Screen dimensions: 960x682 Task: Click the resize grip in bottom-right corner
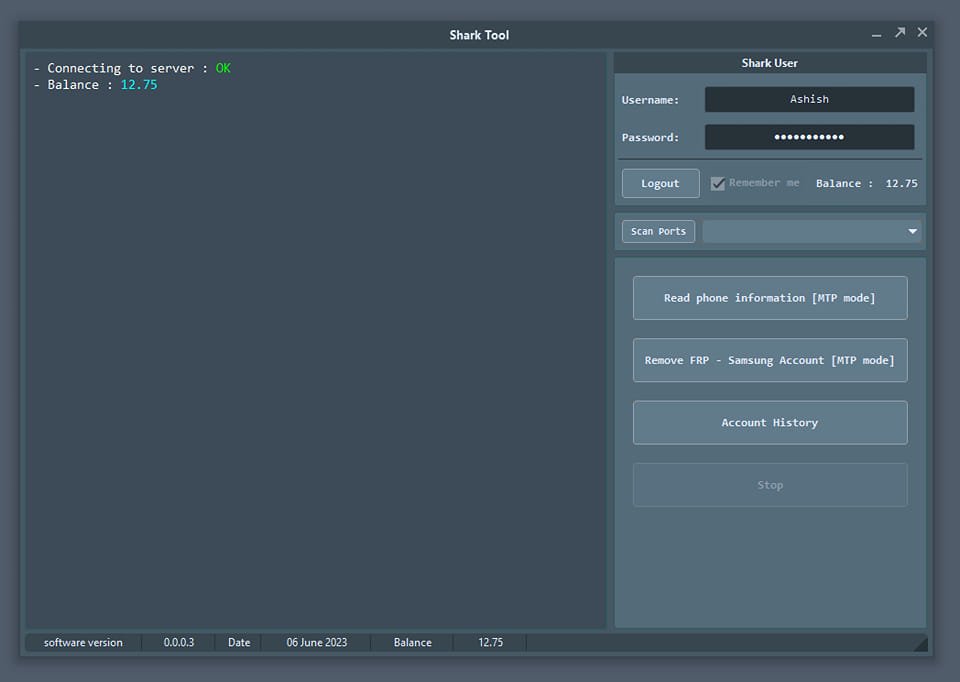pos(920,643)
